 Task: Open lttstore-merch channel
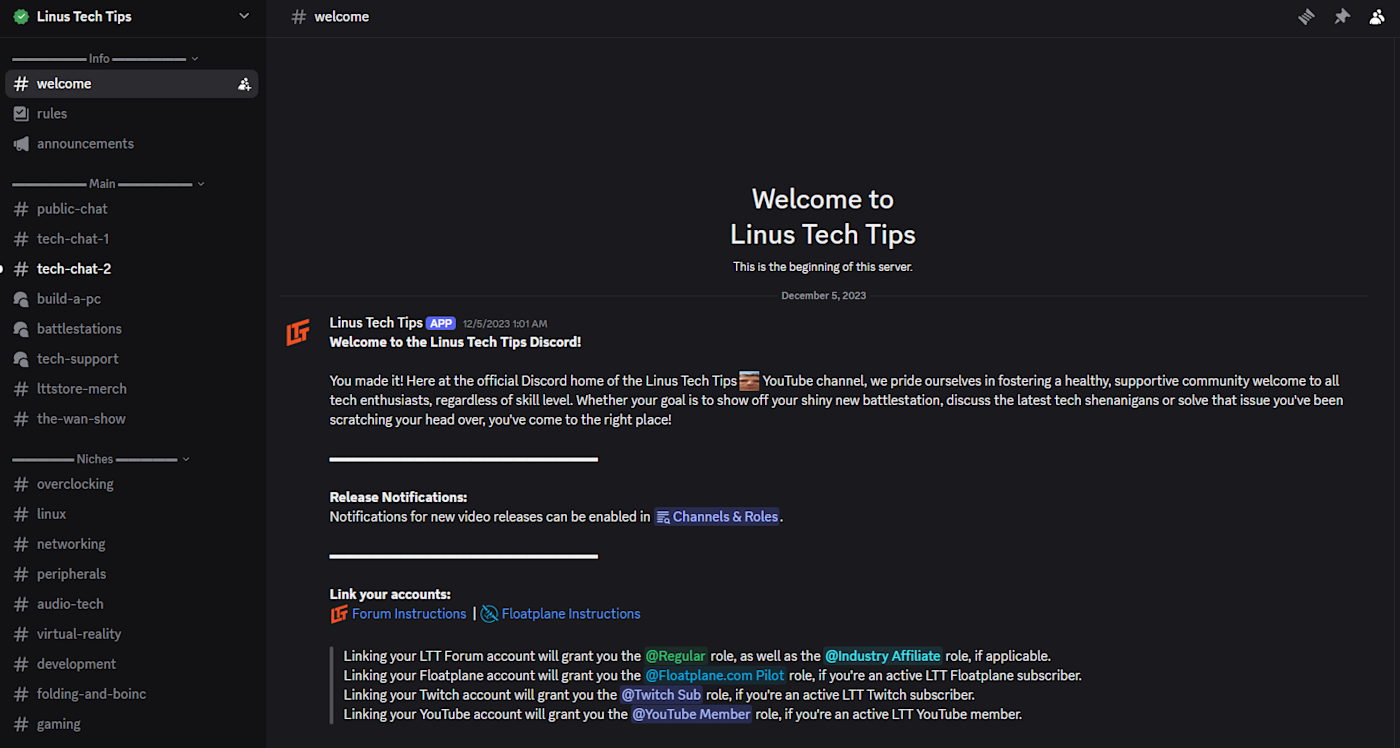pos(132,389)
